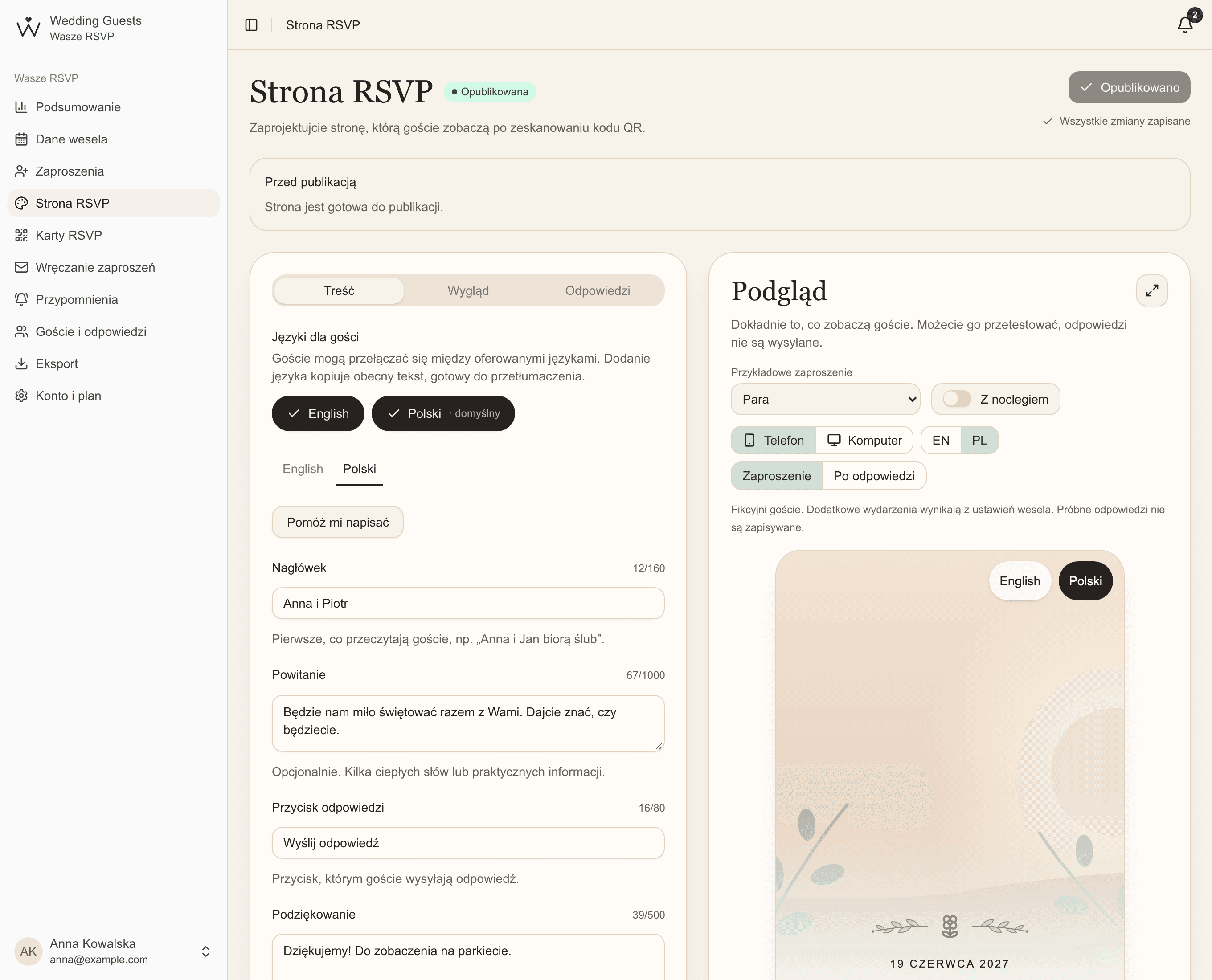Viewport: 1212px width, 980px height.
Task: Switch the preview to Telefon view
Action: pyautogui.click(x=774, y=440)
